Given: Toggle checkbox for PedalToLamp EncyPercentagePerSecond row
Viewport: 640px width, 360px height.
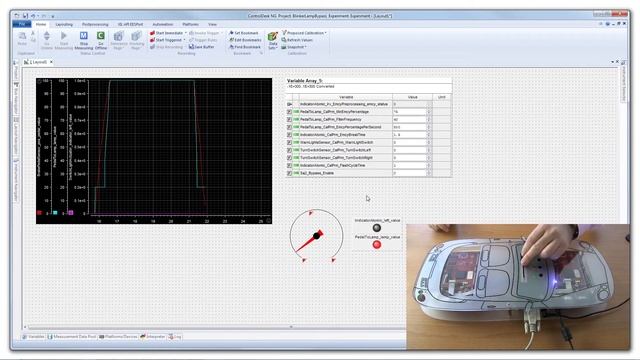Looking at the screenshot, I should 289,127.
